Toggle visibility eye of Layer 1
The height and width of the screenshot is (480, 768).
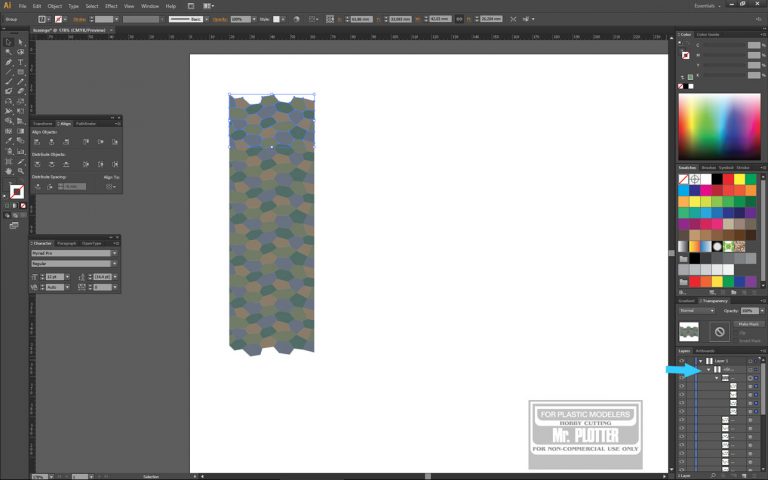[x=682, y=360]
